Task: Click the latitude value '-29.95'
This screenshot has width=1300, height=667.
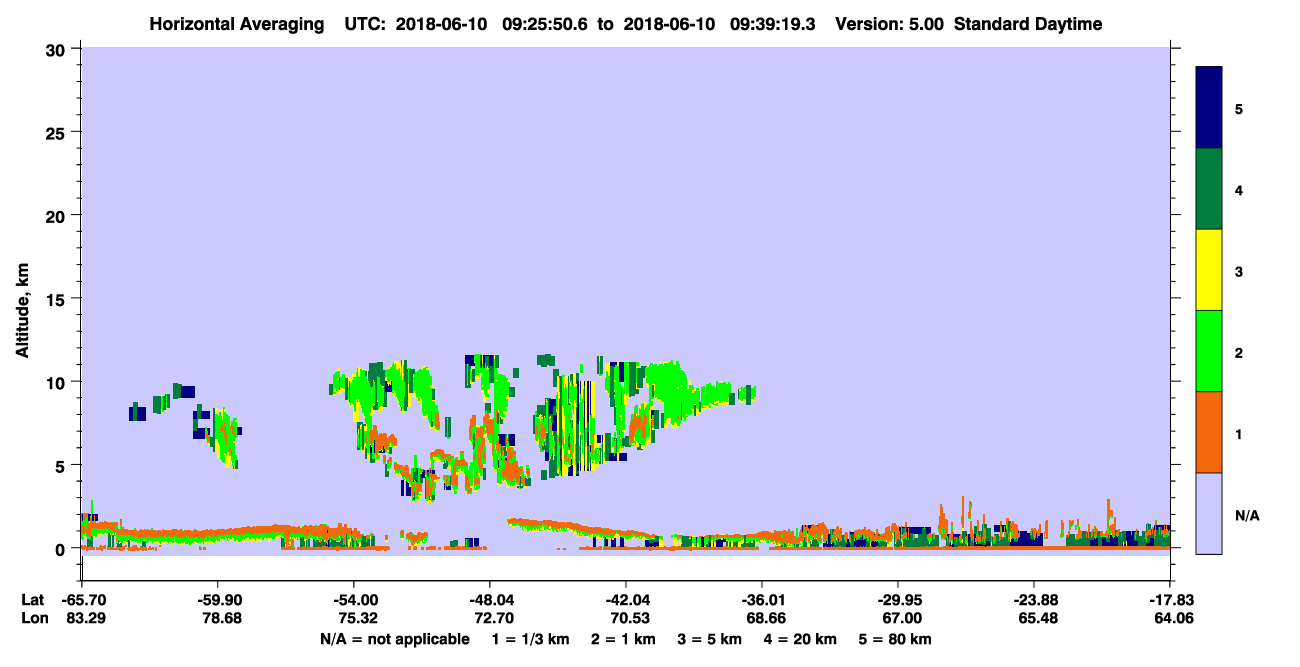Action: [898, 600]
